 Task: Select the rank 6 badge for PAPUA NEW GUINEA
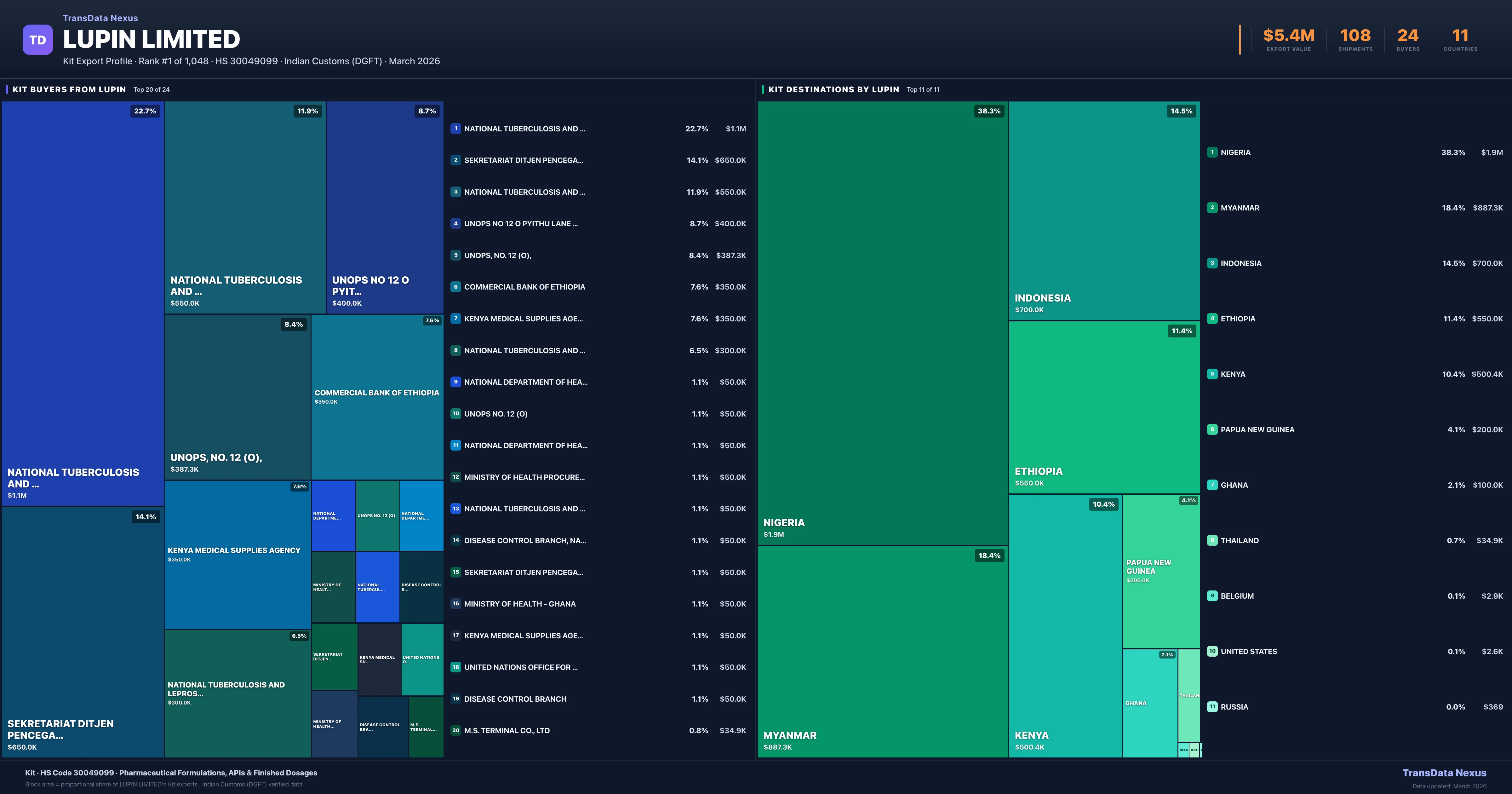[x=1213, y=429]
